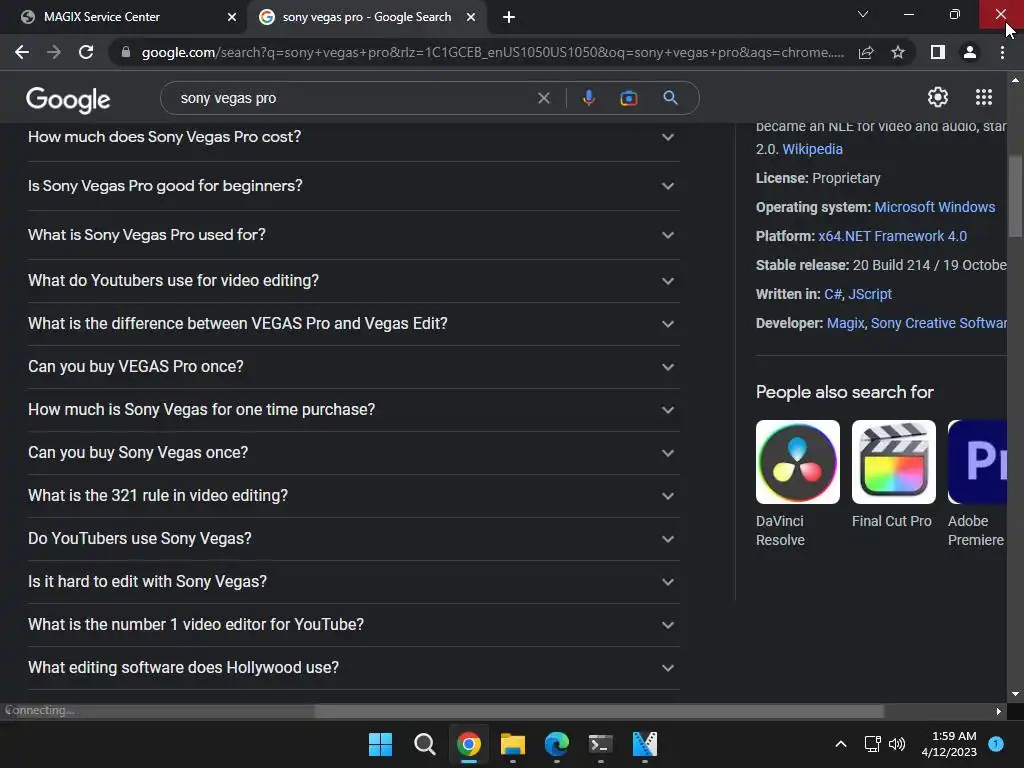The image size is (1024, 768).
Task: Open the Adobe Premiere thumbnail
Action: [977, 462]
